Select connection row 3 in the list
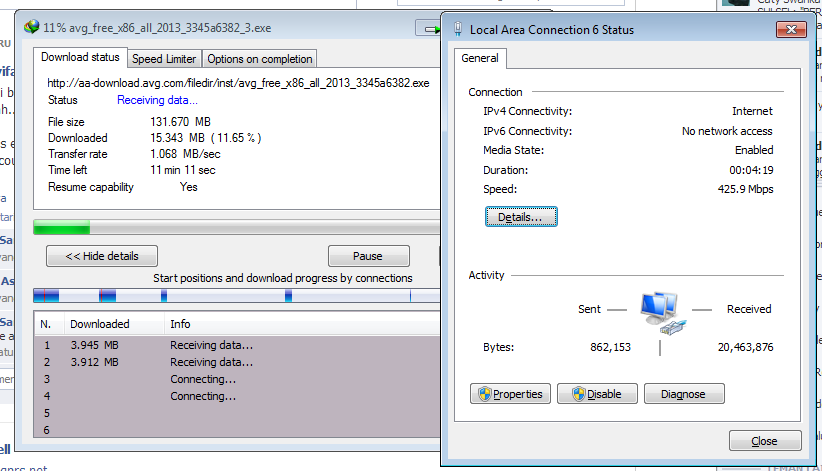Viewport: 822px width, 471px height. (237, 379)
